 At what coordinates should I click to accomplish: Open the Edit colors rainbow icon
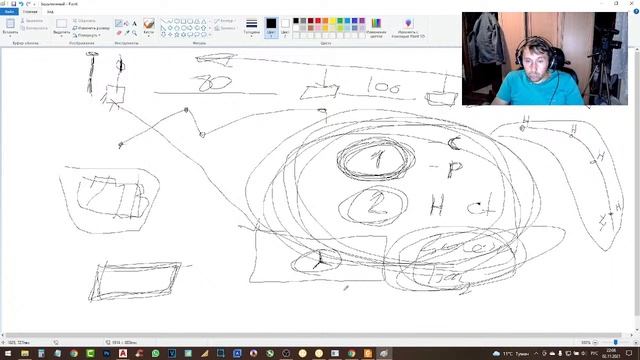(x=376, y=23)
